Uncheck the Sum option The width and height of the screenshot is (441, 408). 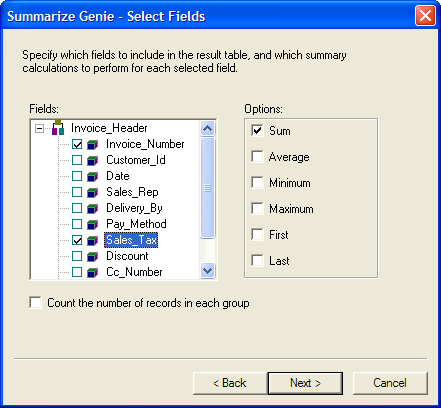[257, 130]
